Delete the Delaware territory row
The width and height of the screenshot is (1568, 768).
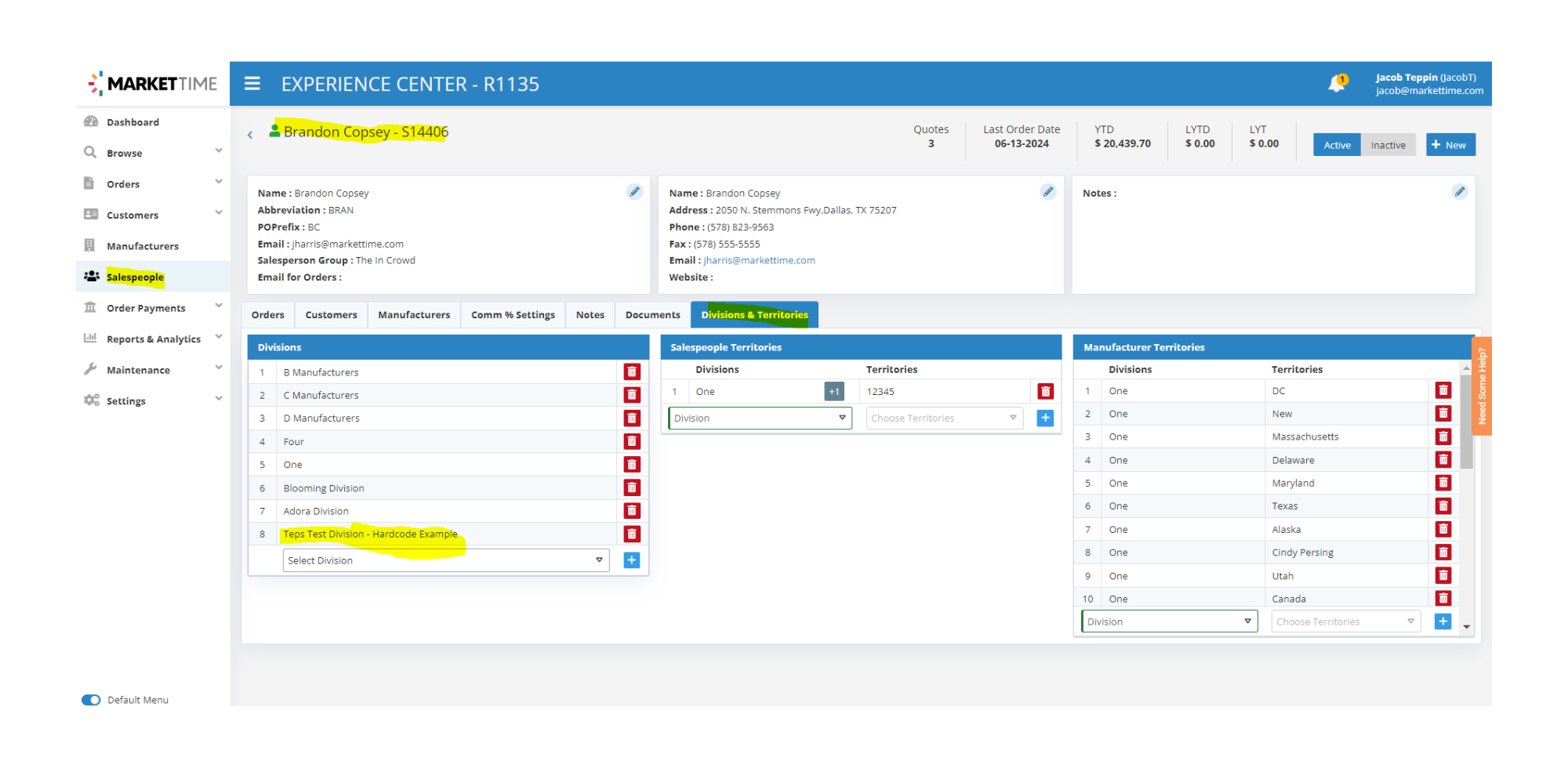point(1443,460)
